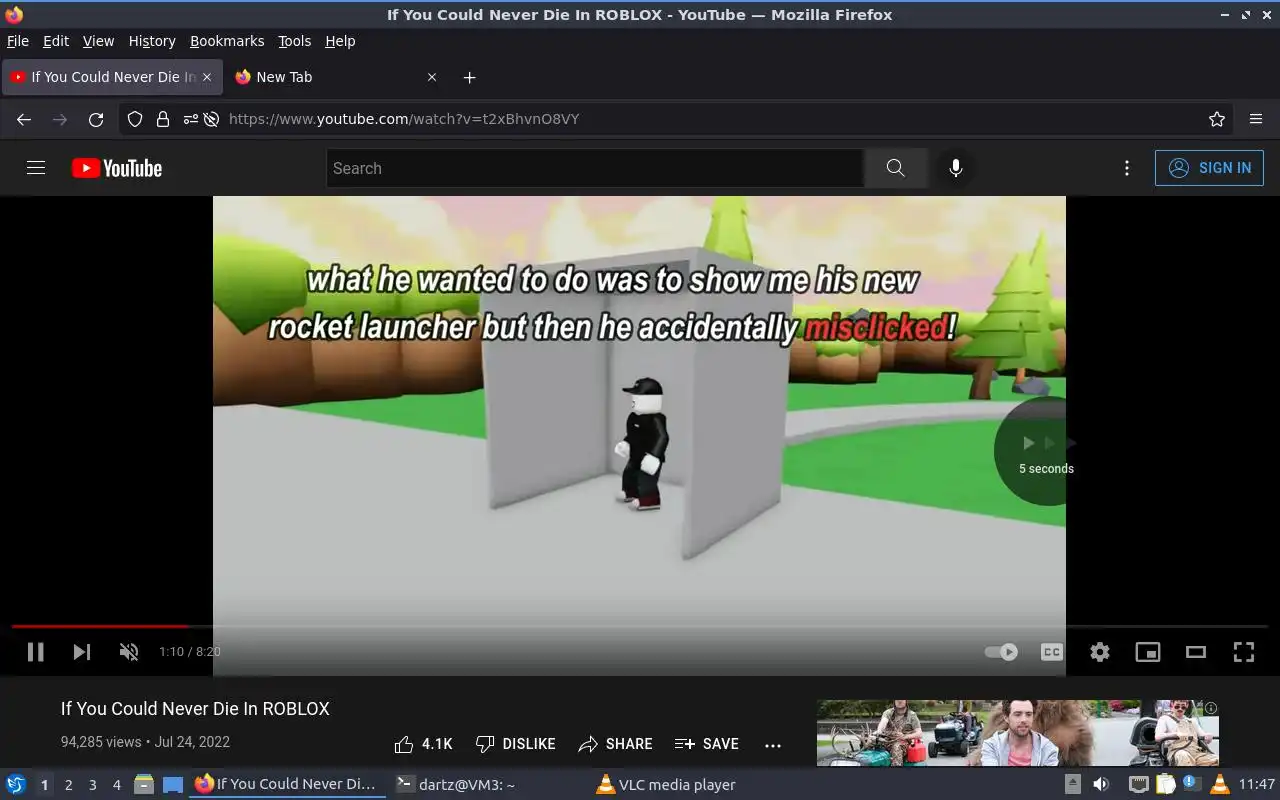Open the File menu
This screenshot has height=800, width=1280.
18,41
